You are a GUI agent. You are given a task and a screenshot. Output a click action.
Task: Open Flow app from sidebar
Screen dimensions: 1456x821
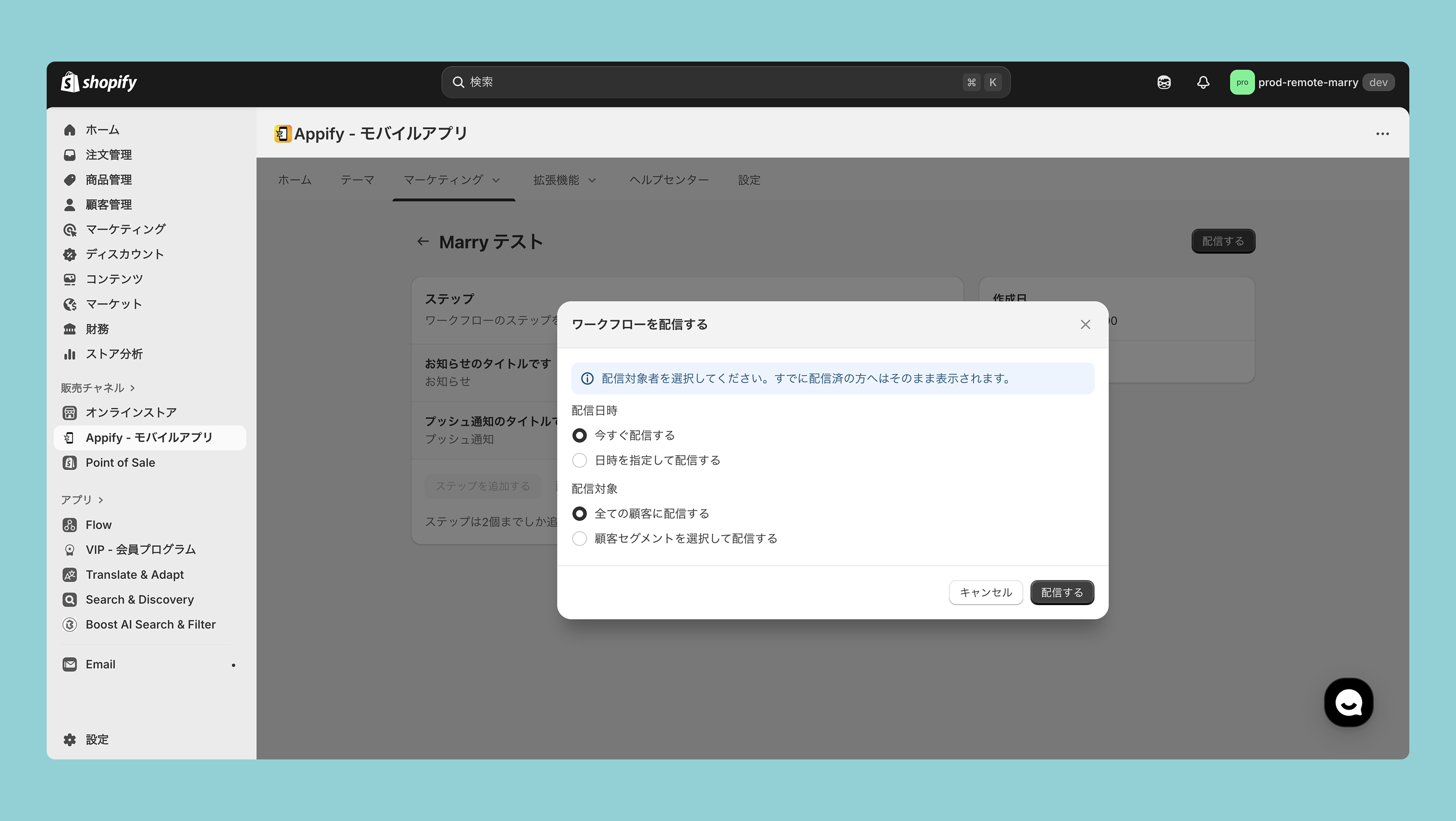(x=98, y=525)
